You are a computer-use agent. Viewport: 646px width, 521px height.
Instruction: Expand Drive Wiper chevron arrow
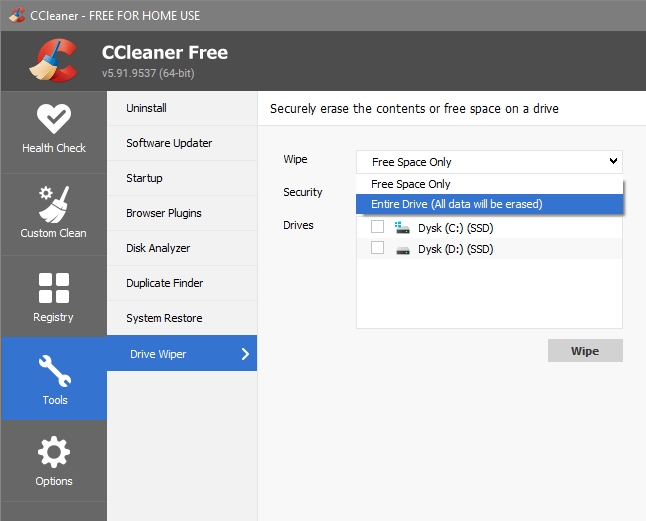[x=245, y=354]
